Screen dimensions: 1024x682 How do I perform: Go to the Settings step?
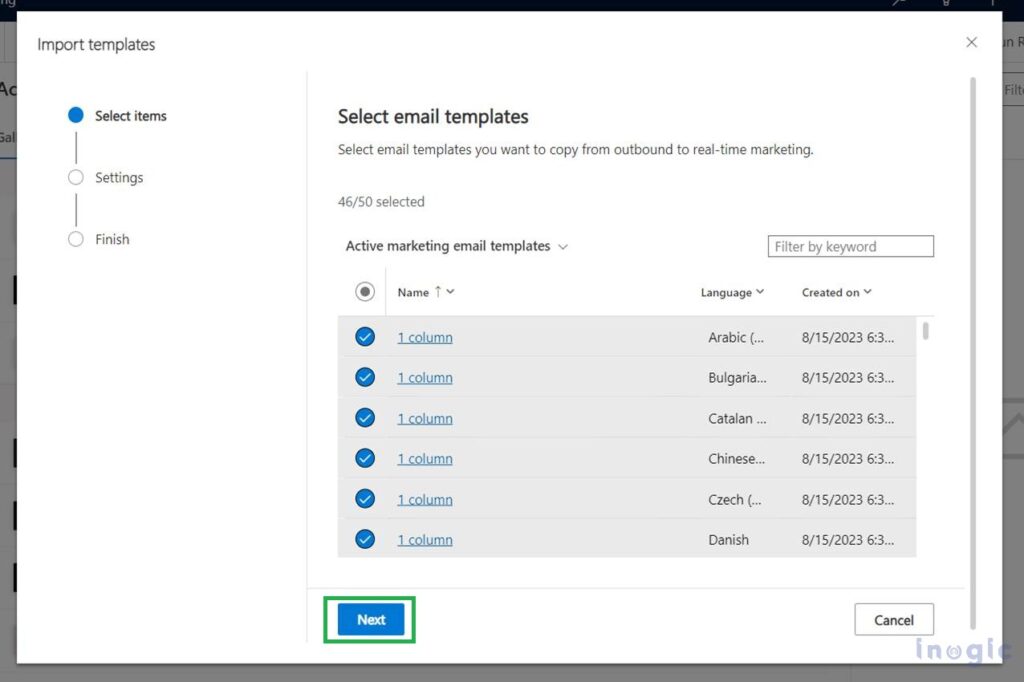(106, 178)
